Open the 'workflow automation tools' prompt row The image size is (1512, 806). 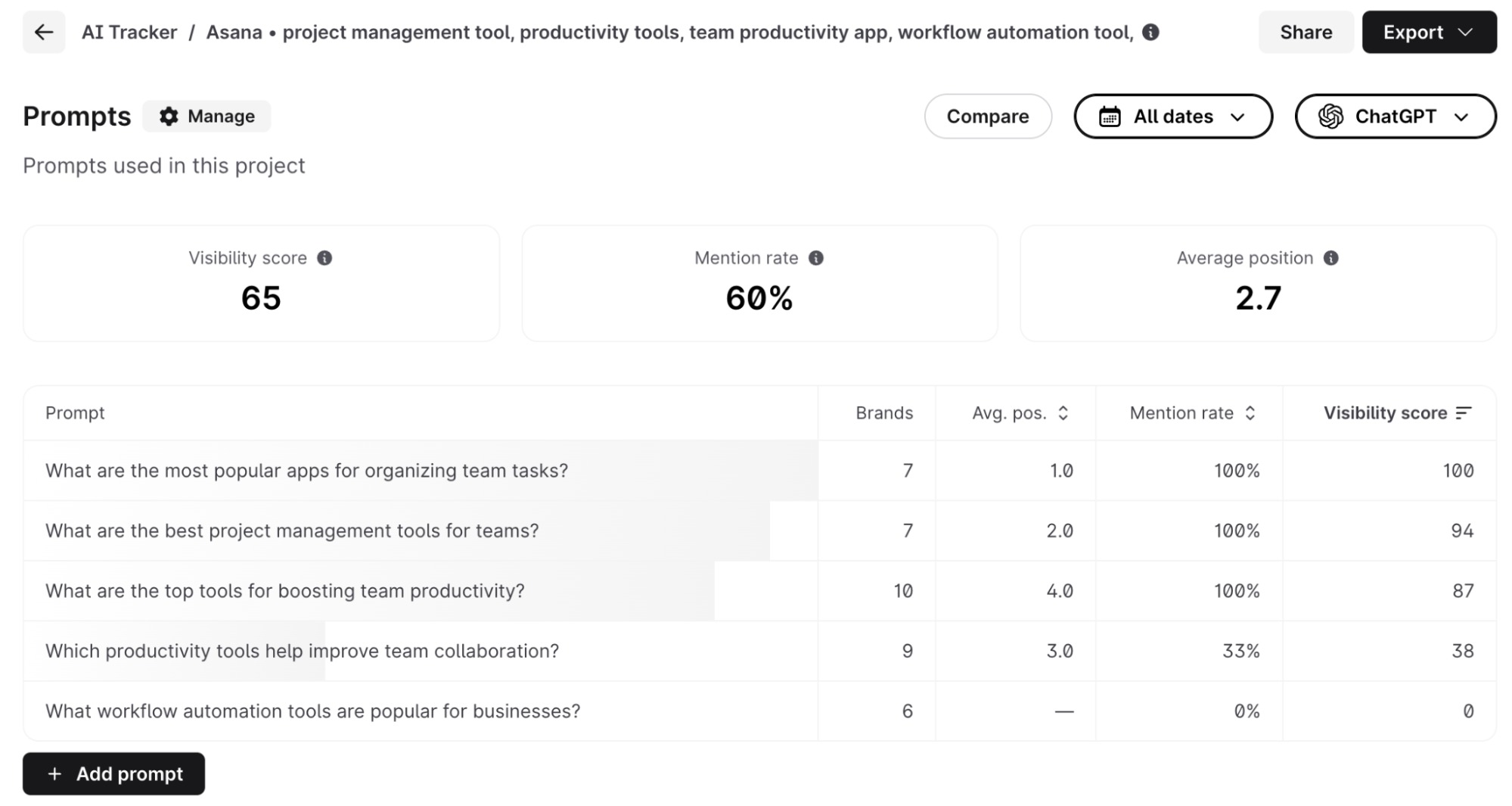tap(312, 711)
